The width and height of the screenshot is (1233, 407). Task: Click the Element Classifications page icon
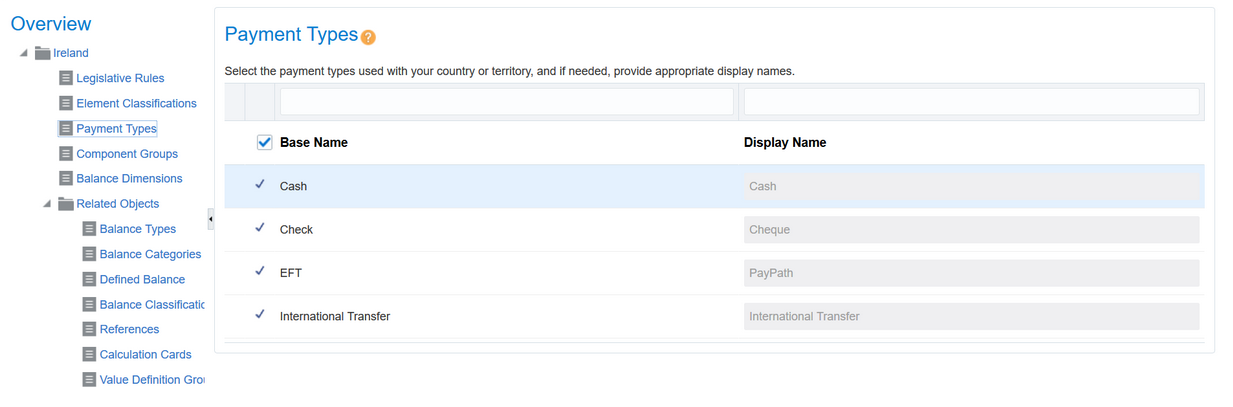tap(66, 103)
